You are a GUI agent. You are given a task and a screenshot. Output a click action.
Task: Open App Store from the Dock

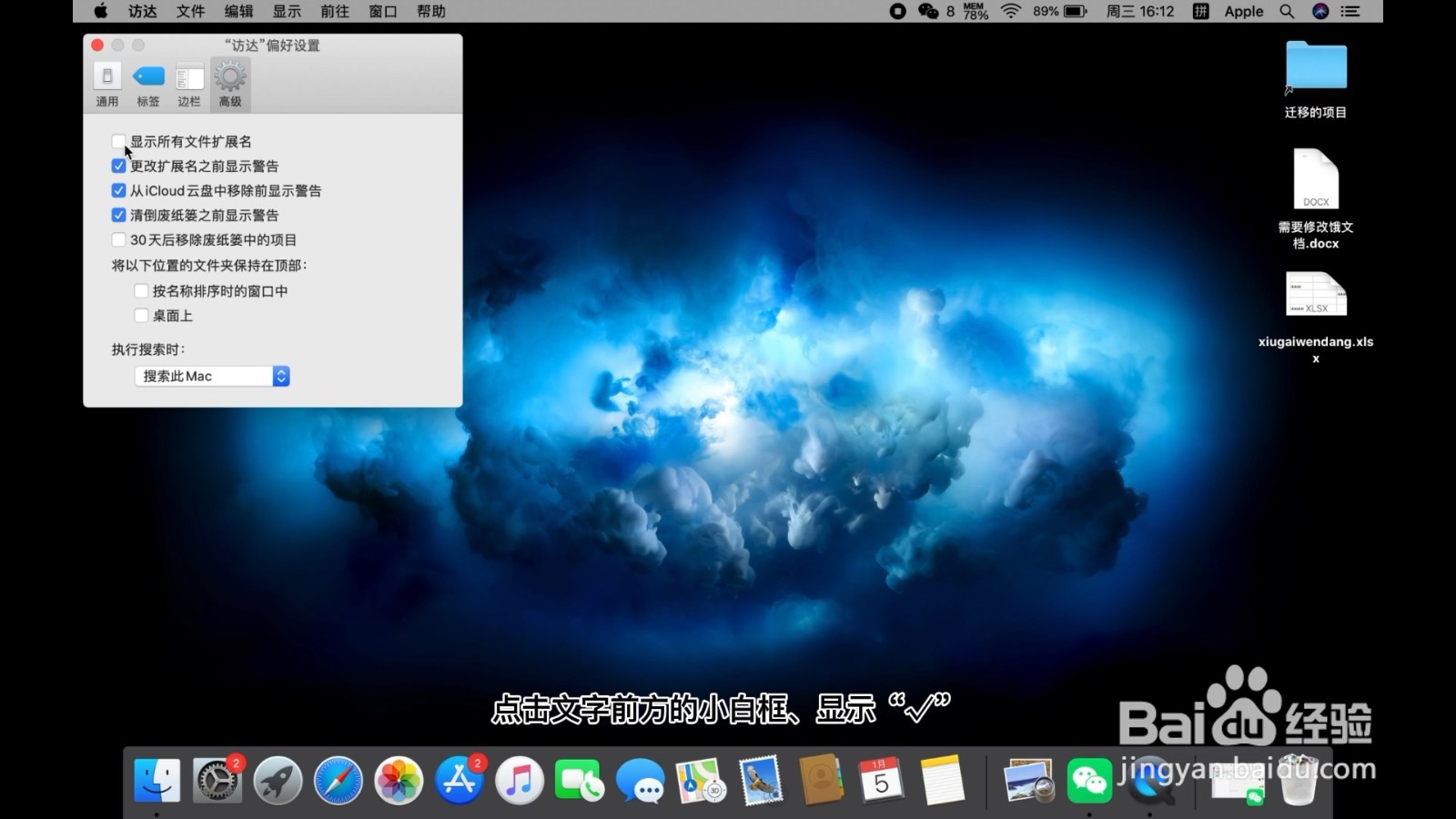(460, 780)
